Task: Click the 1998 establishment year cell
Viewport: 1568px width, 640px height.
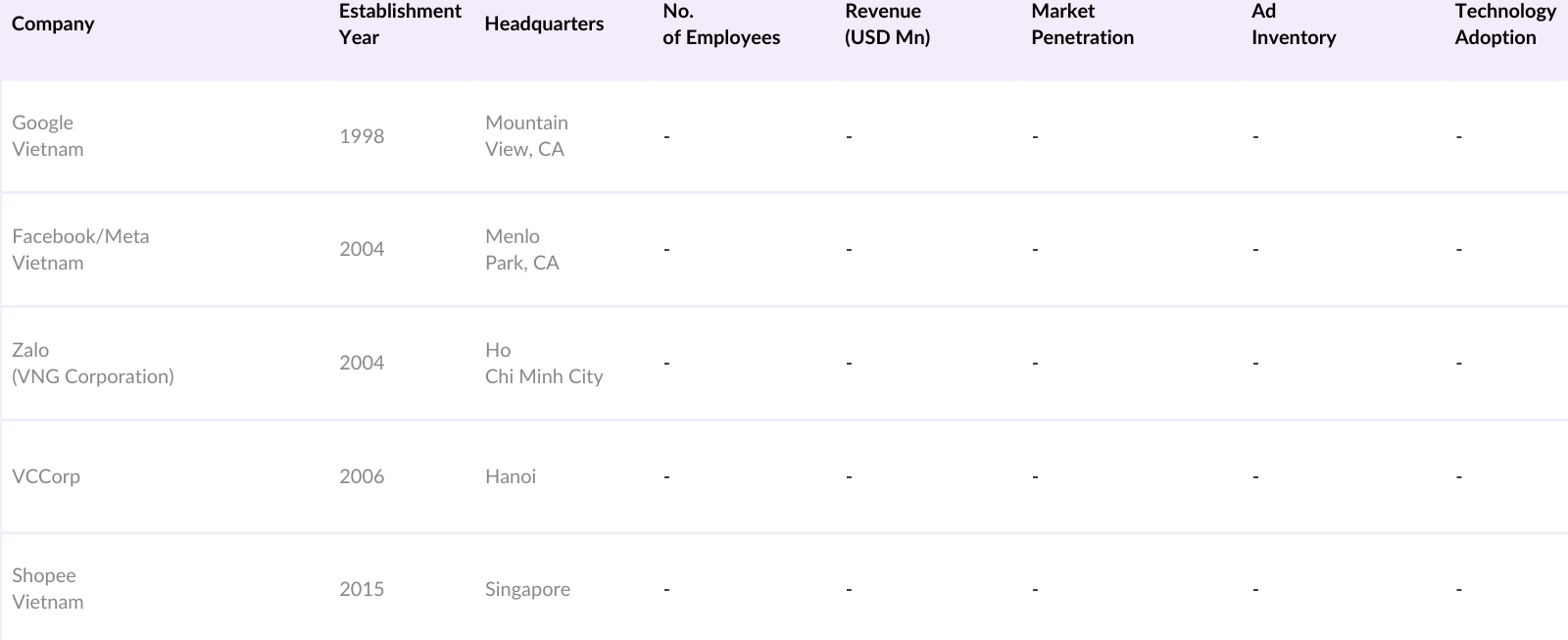Action: point(362,136)
